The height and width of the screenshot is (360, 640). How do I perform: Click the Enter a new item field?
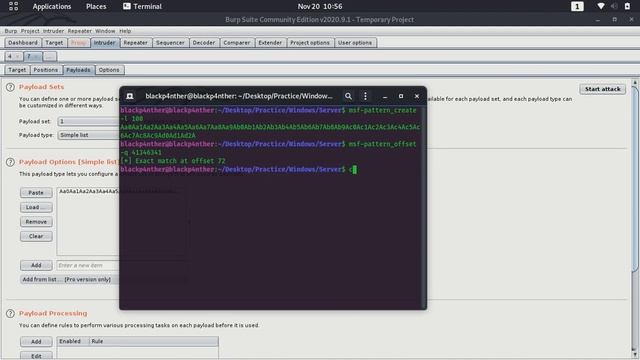point(88,265)
